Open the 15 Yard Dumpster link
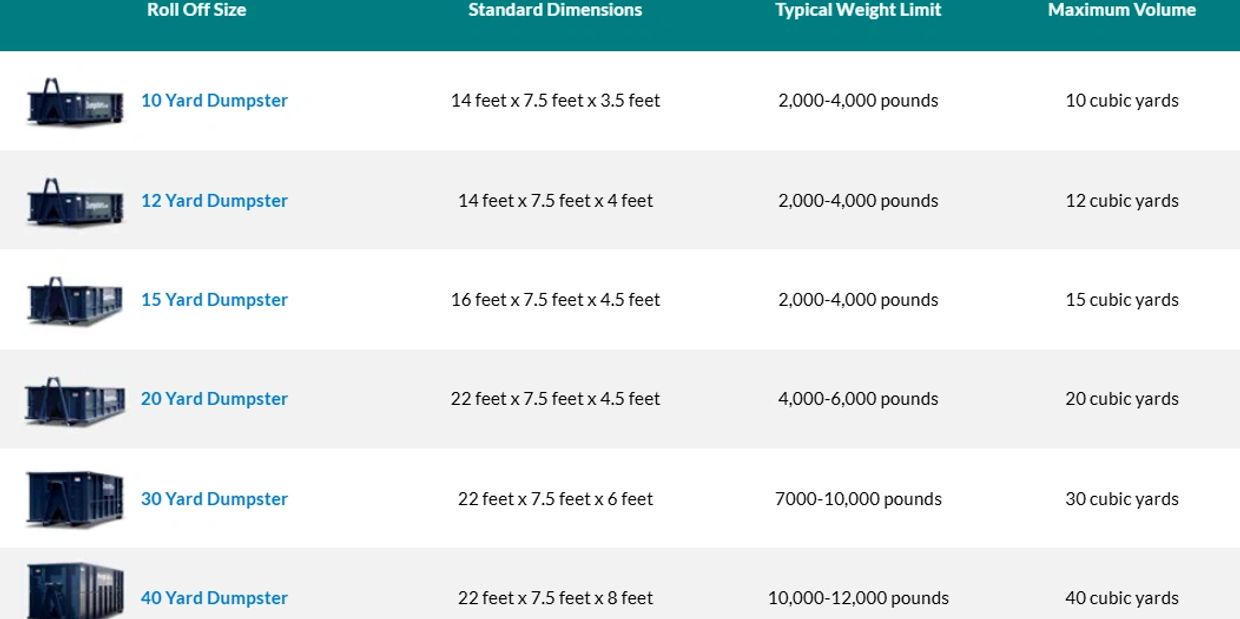Screen dimensions: 1240x619 coord(214,299)
